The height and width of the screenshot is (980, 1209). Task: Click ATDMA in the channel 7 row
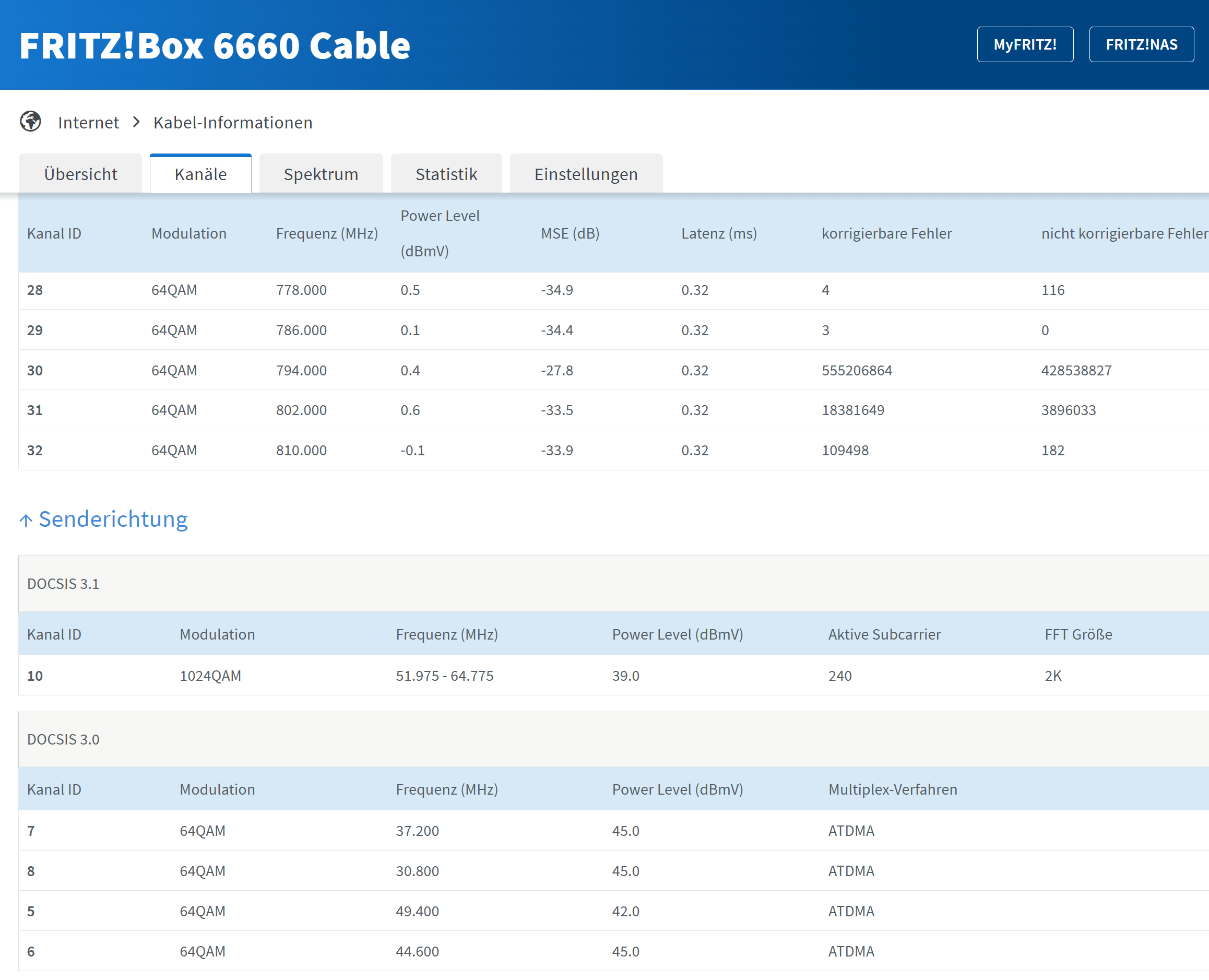[x=851, y=831]
